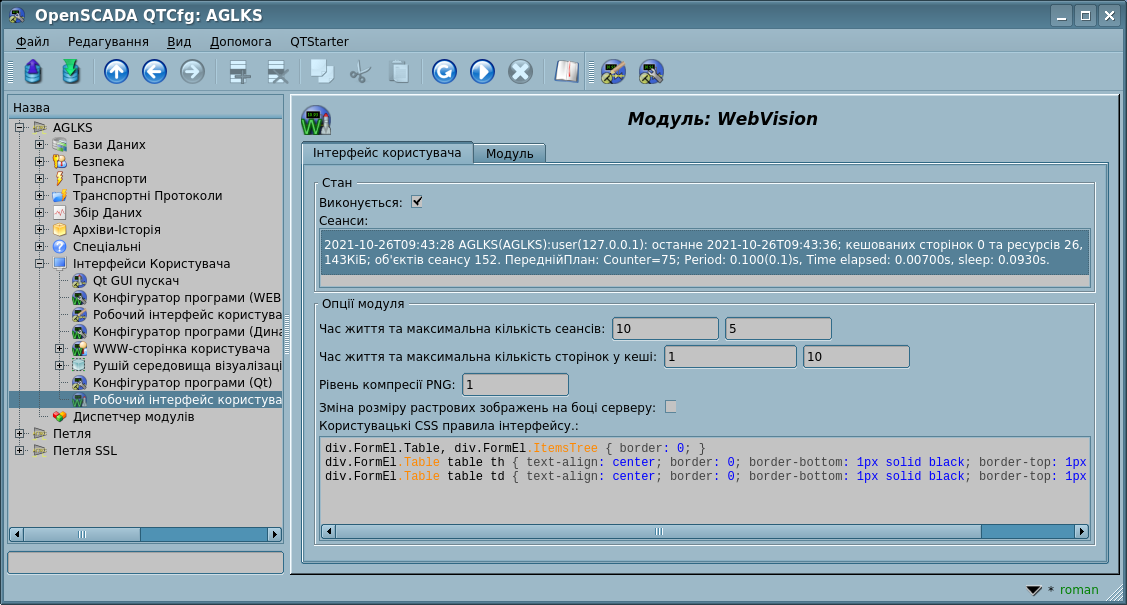This screenshot has width=1127, height=605.
Task: Toggle the 'Виконується' checkbox
Action: [x=417, y=202]
